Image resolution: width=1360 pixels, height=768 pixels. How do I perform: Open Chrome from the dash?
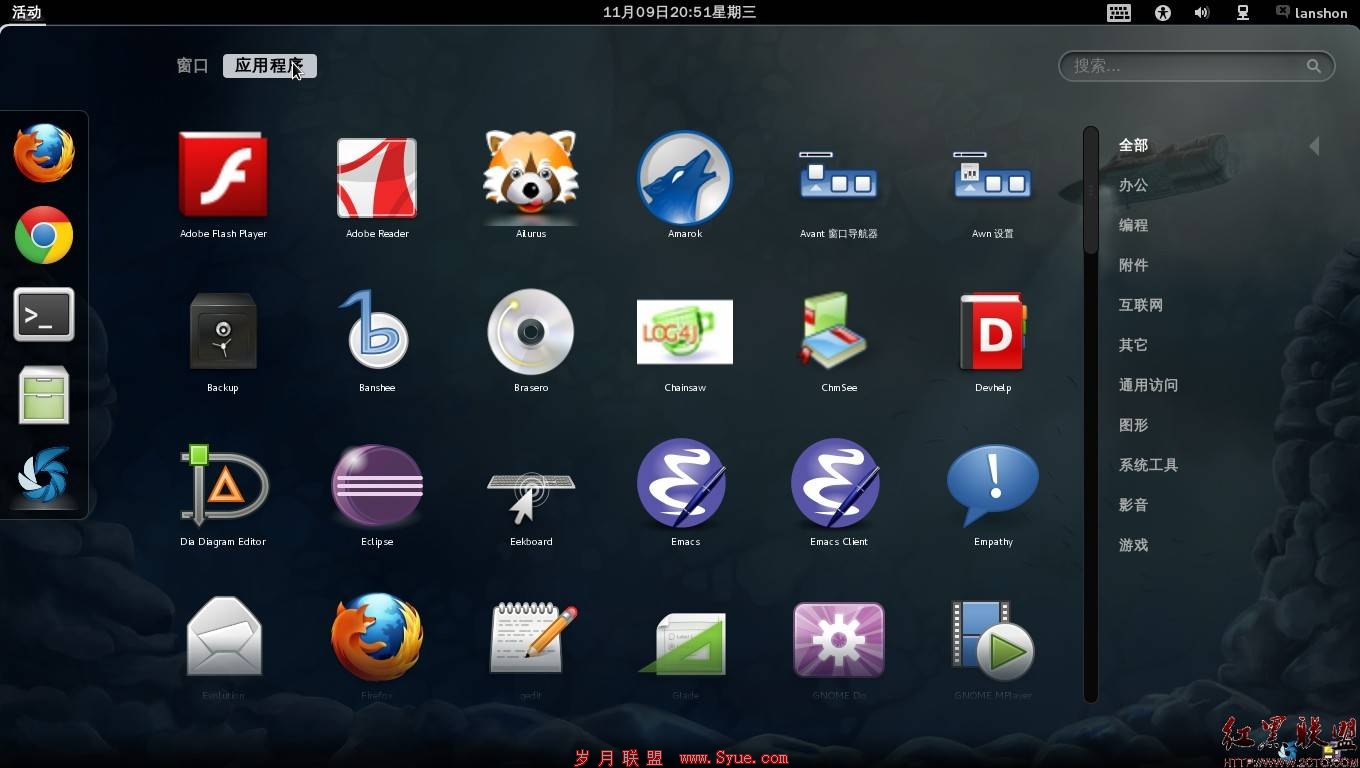click(44, 235)
